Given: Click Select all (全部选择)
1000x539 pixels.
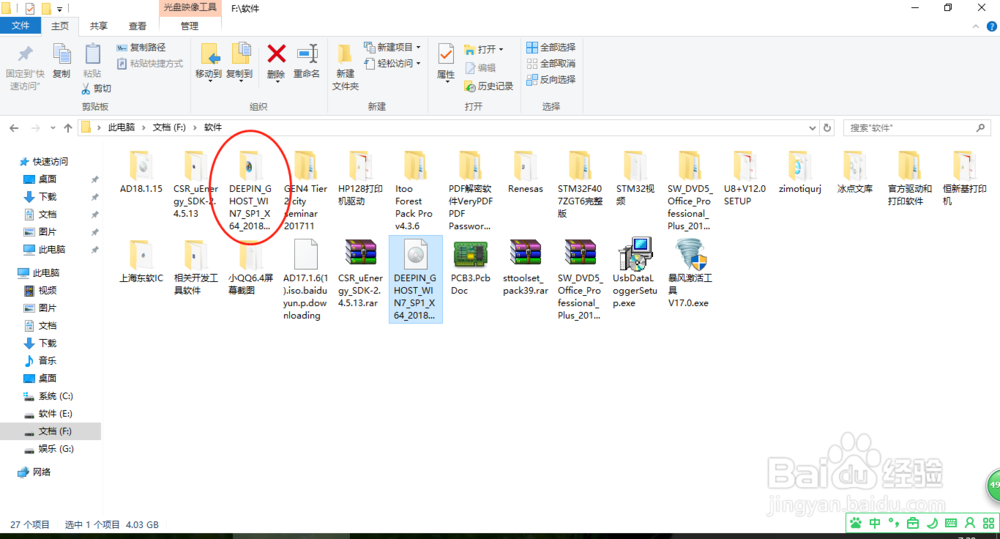Looking at the screenshot, I should pos(551,47).
